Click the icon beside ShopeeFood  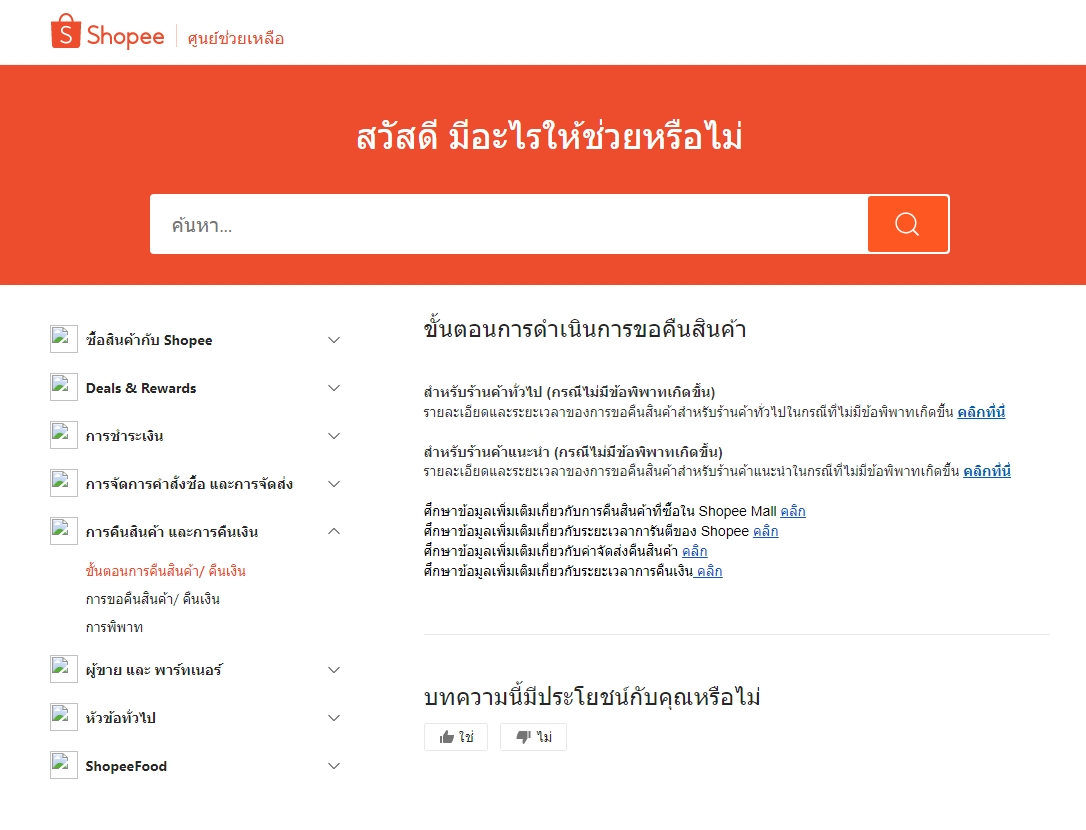(64, 766)
